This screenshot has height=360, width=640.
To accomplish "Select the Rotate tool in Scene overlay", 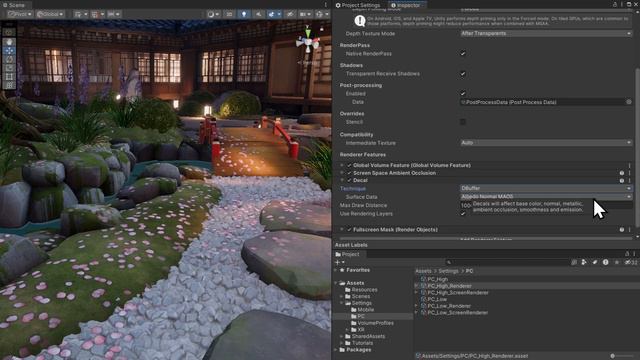I will click(x=9, y=59).
